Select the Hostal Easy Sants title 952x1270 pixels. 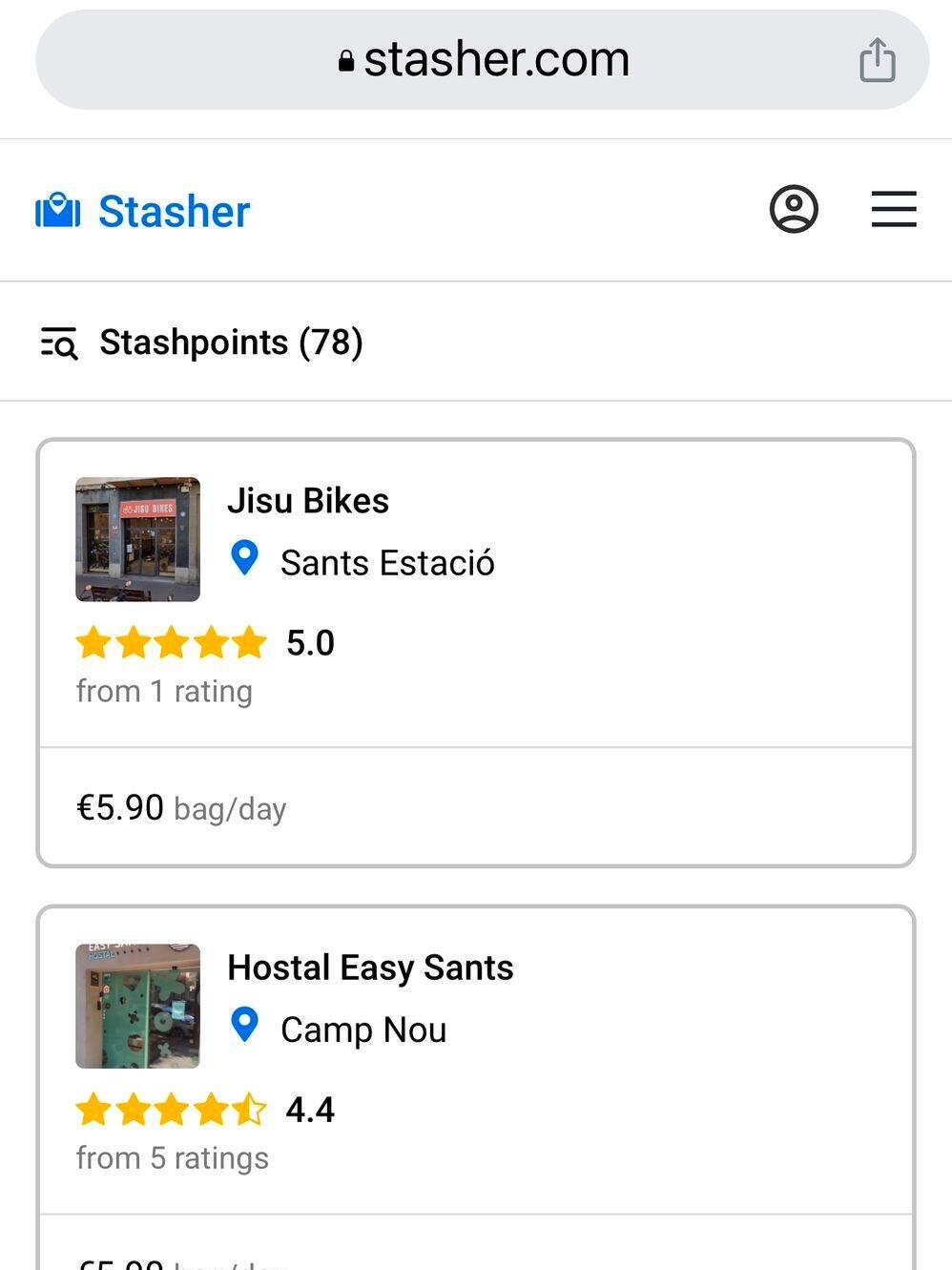370,968
